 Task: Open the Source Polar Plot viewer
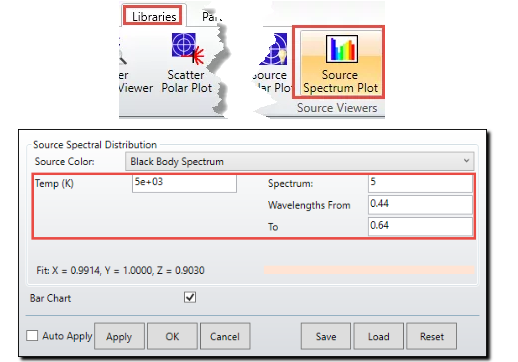click(273, 63)
